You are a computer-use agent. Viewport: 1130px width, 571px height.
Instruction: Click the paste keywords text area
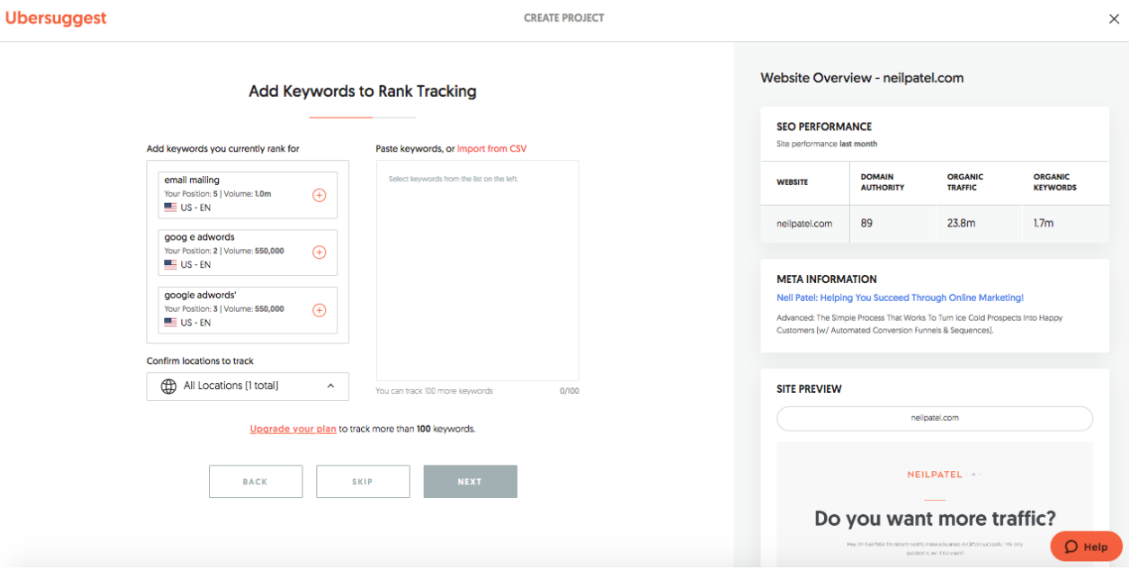477,270
